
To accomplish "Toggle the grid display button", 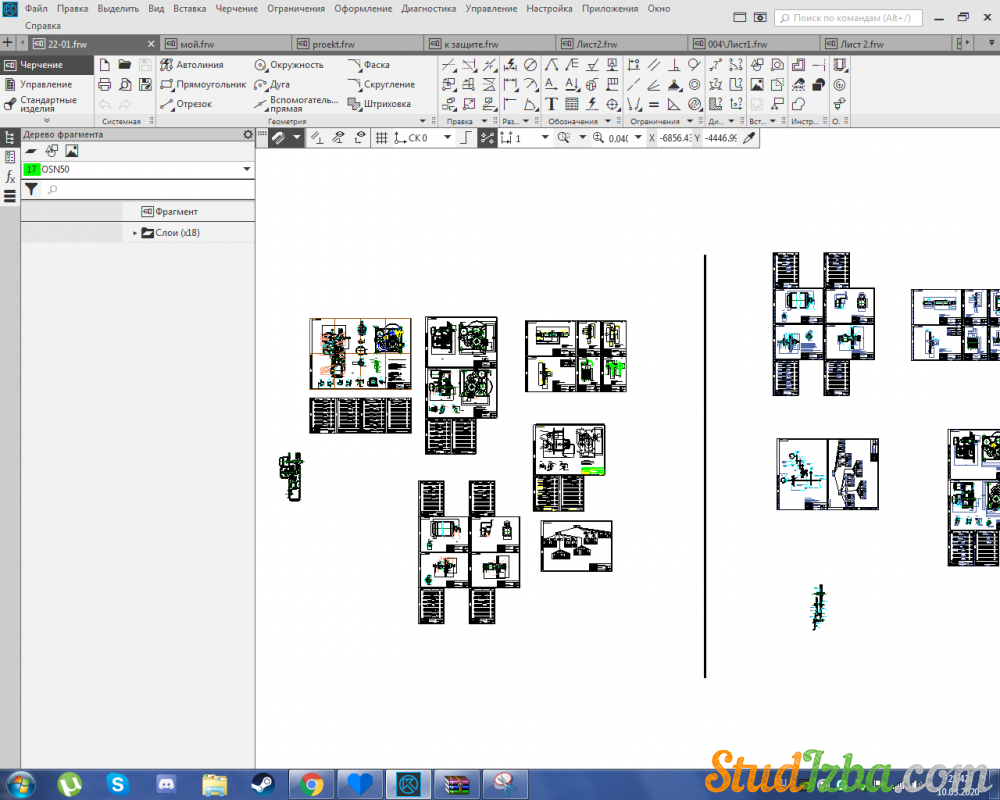I will coord(381,138).
